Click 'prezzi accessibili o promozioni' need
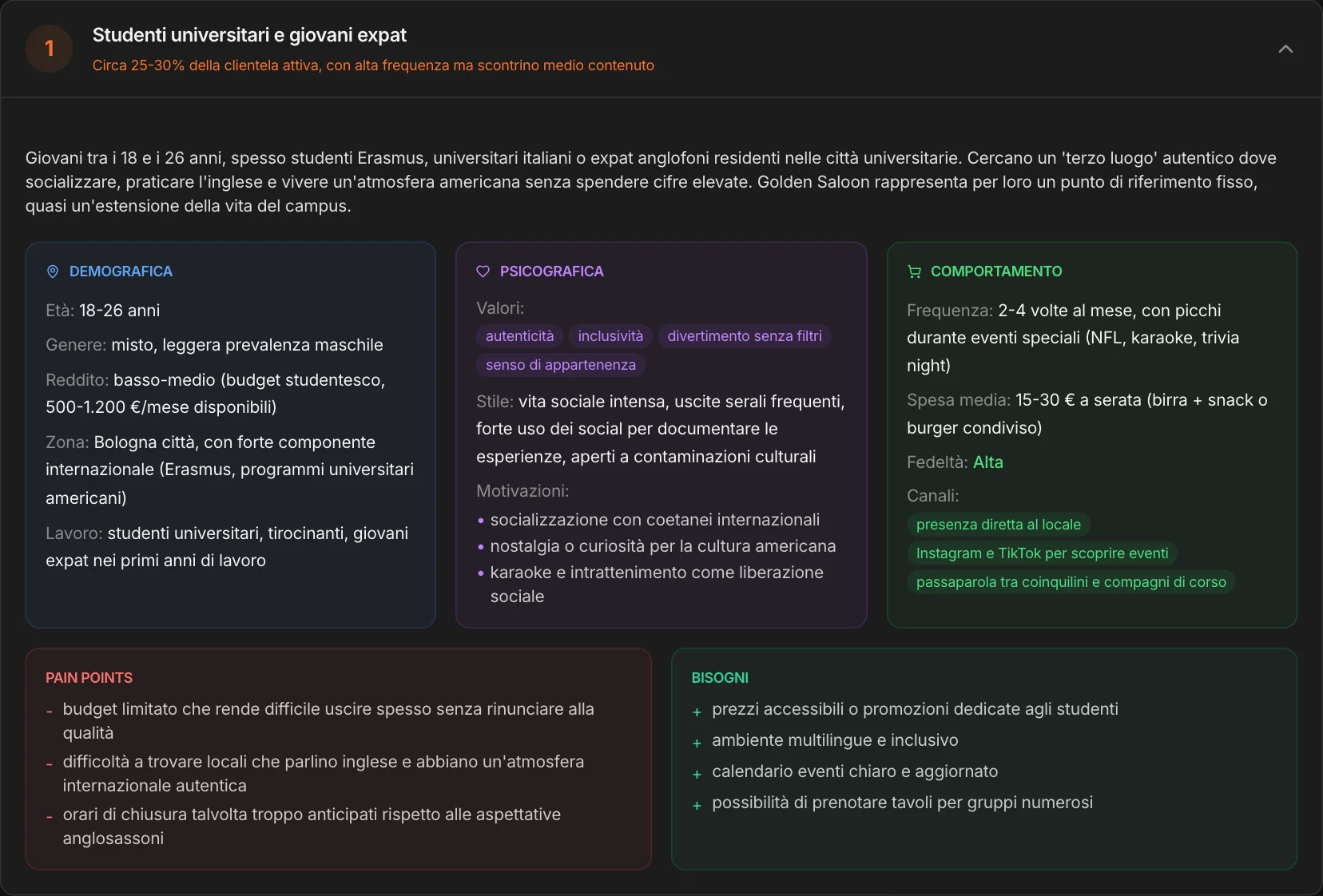This screenshot has width=1323, height=896. 915,709
